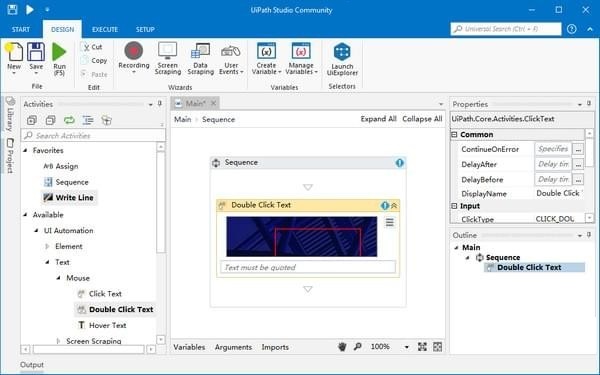Click the Search Activities input field
Viewport: 600px width, 375px height.
pyautogui.click(x=93, y=135)
